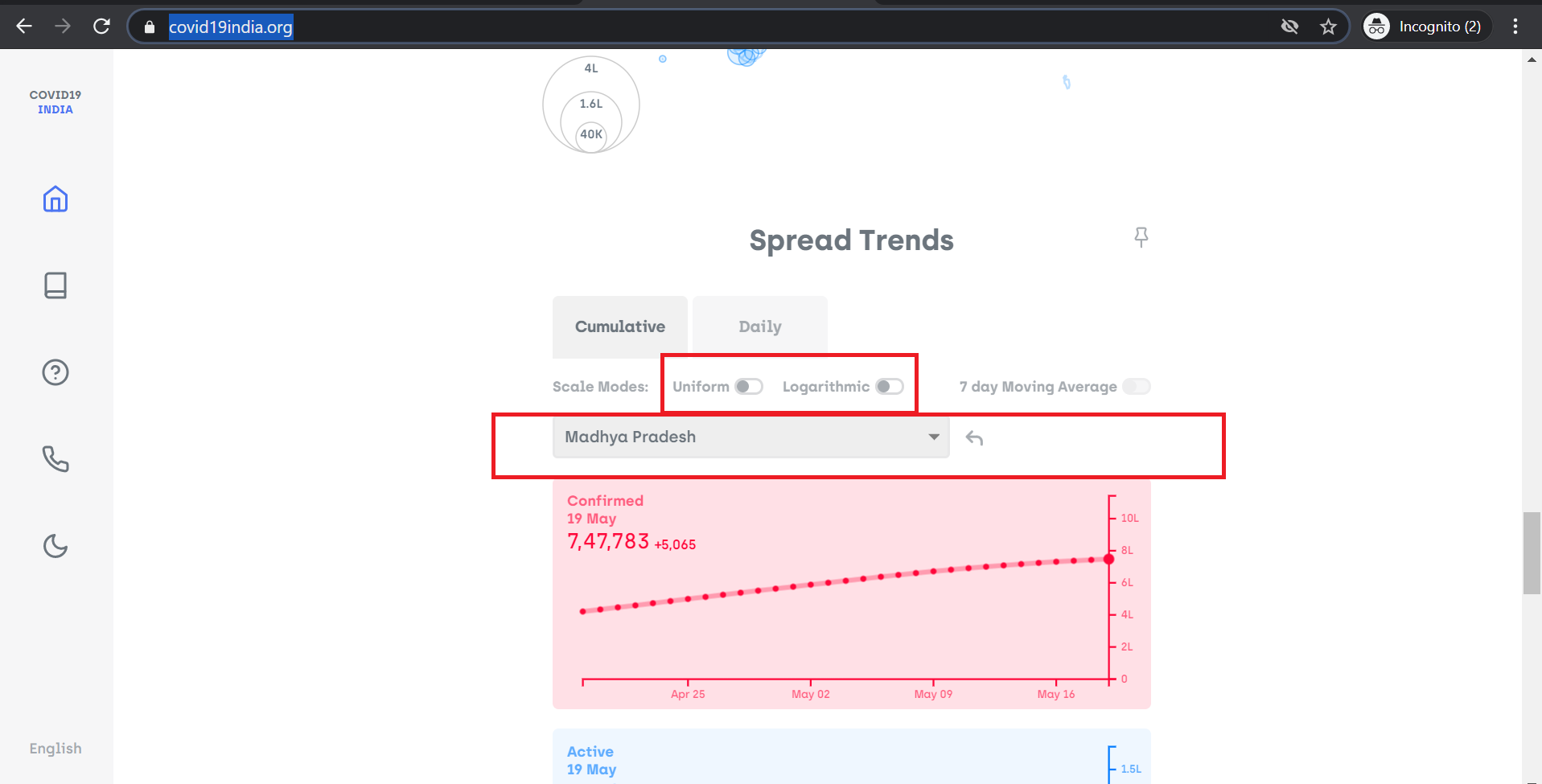Open the phone essentials icon
This screenshot has width=1542, height=784.
[x=56, y=459]
